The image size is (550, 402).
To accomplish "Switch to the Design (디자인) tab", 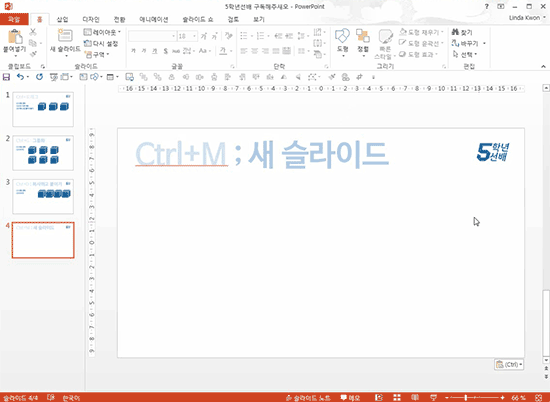I will click(91, 20).
